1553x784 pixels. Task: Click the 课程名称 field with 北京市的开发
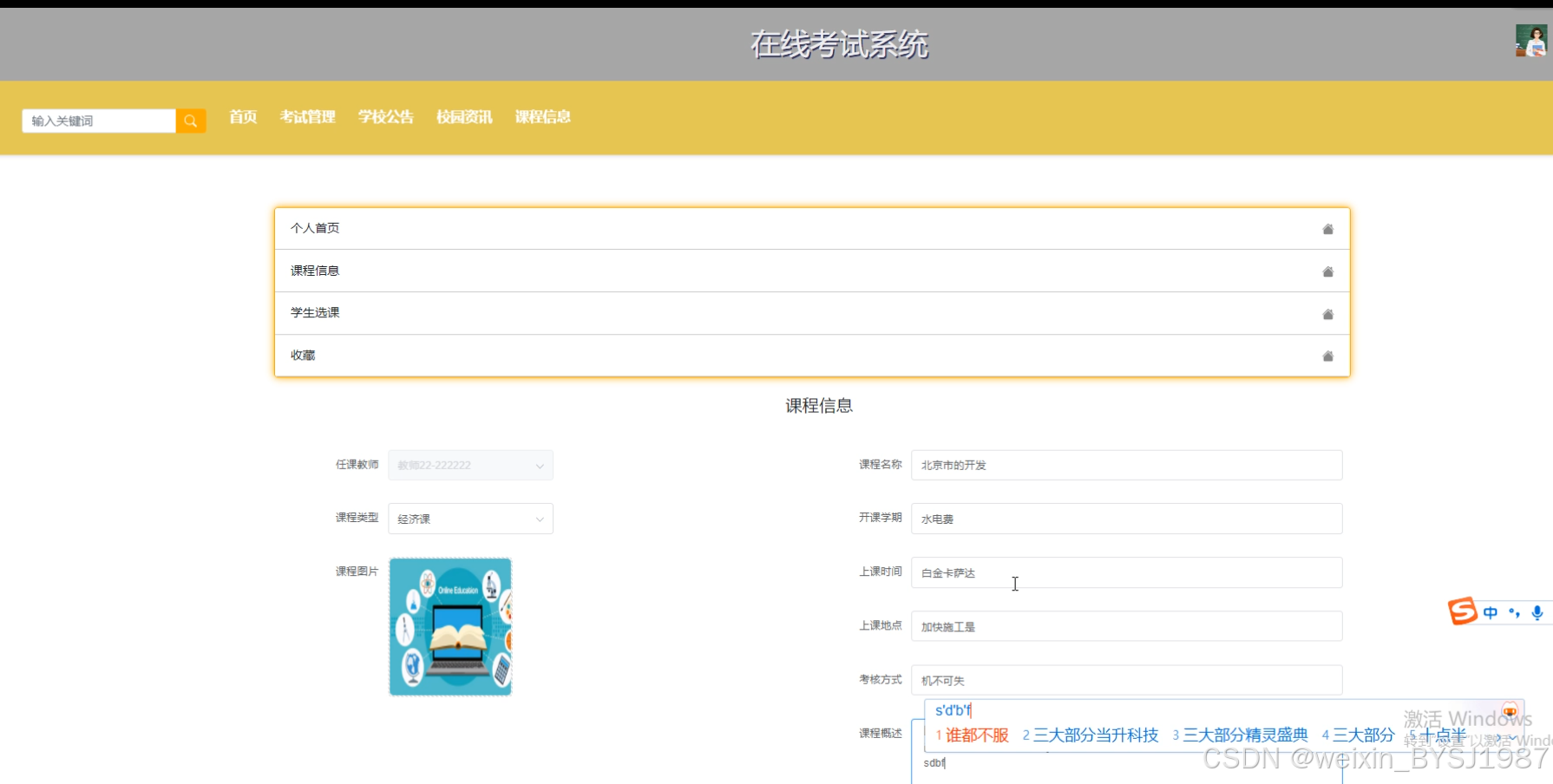1126,465
